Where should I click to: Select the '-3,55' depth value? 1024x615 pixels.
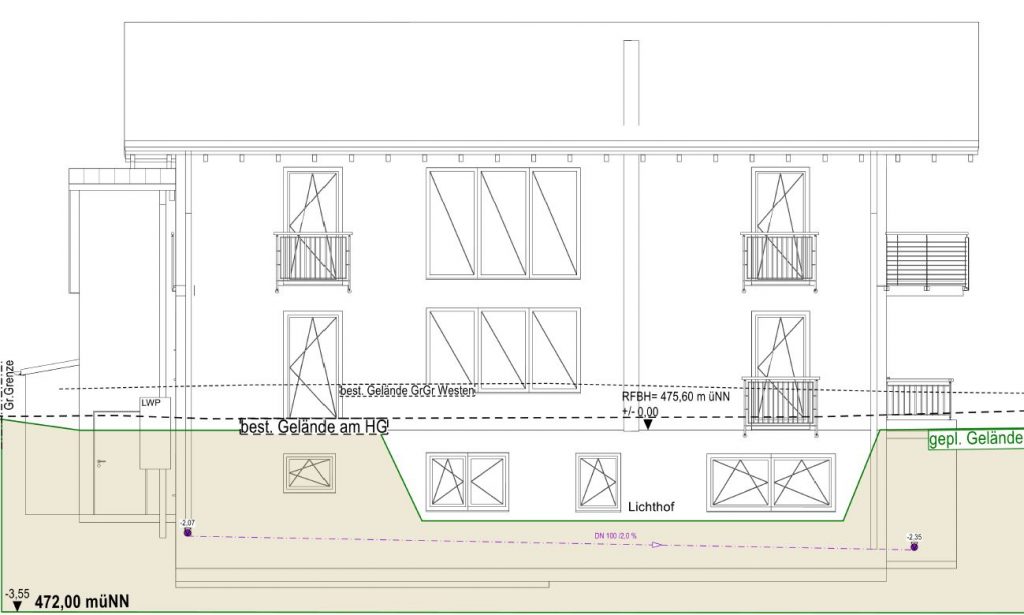click(18, 594)
